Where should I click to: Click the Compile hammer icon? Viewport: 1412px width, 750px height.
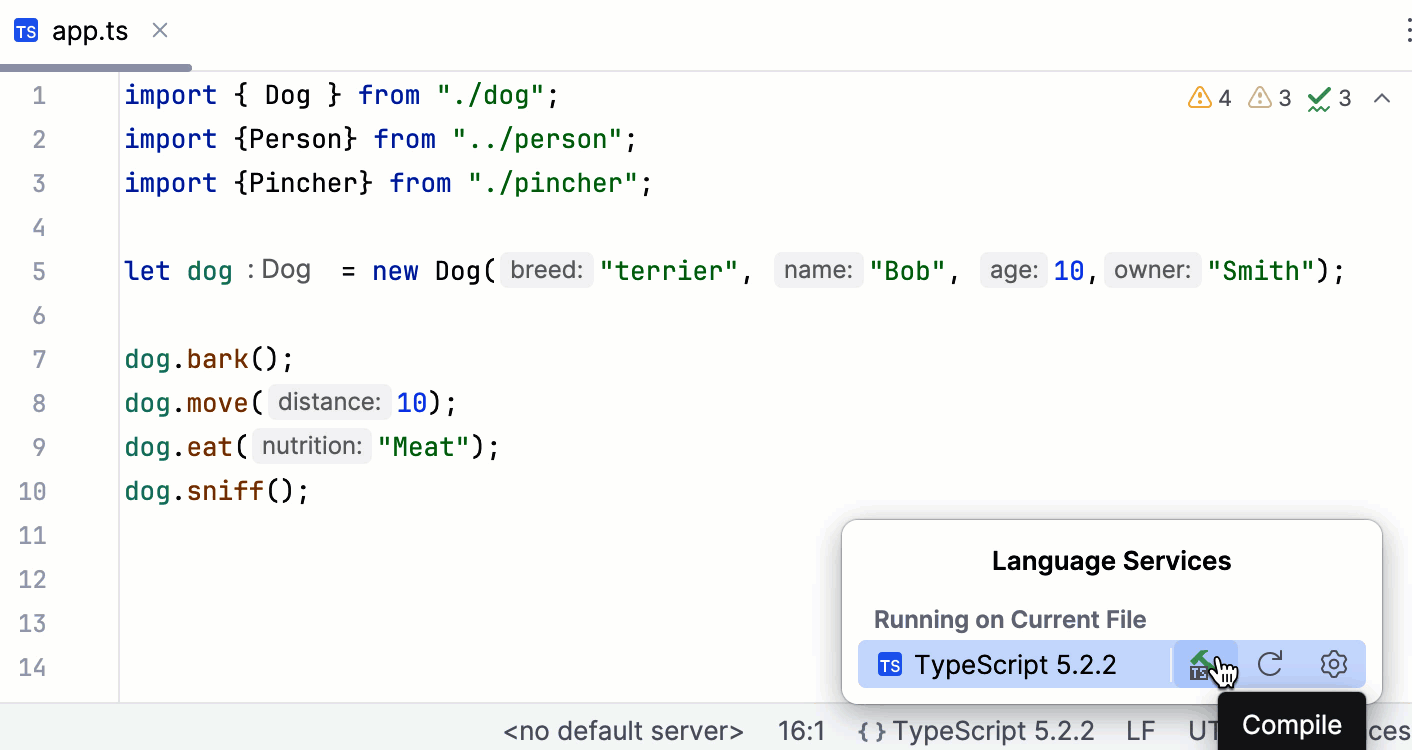[1204, 665]
